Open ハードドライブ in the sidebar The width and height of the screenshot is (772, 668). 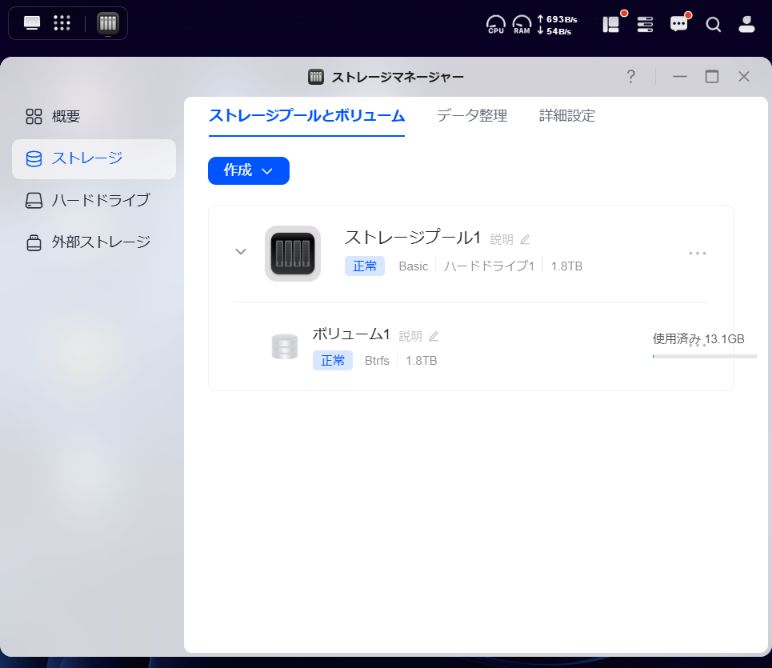point(94,200)
